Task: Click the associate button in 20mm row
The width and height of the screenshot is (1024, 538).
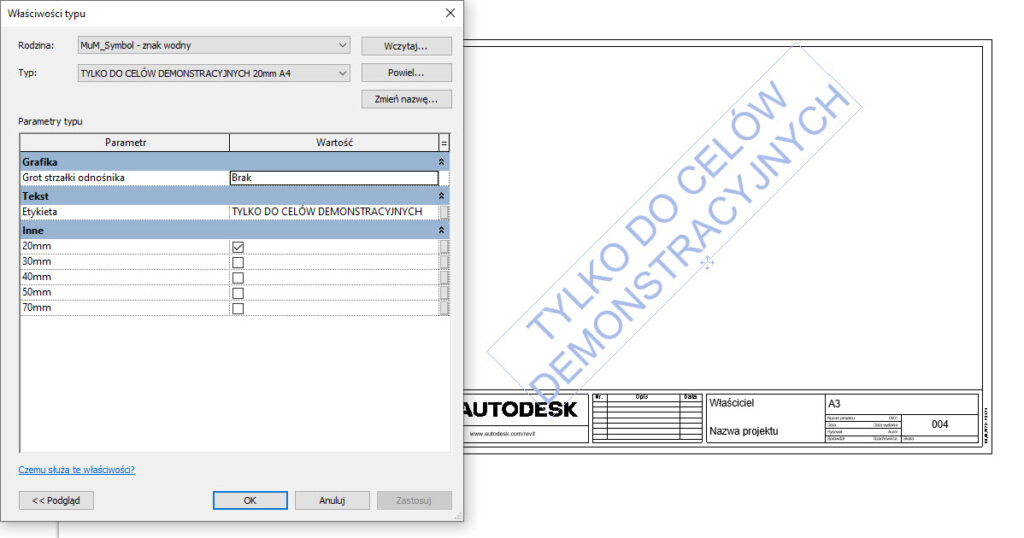Action: [x=444, y=247]
